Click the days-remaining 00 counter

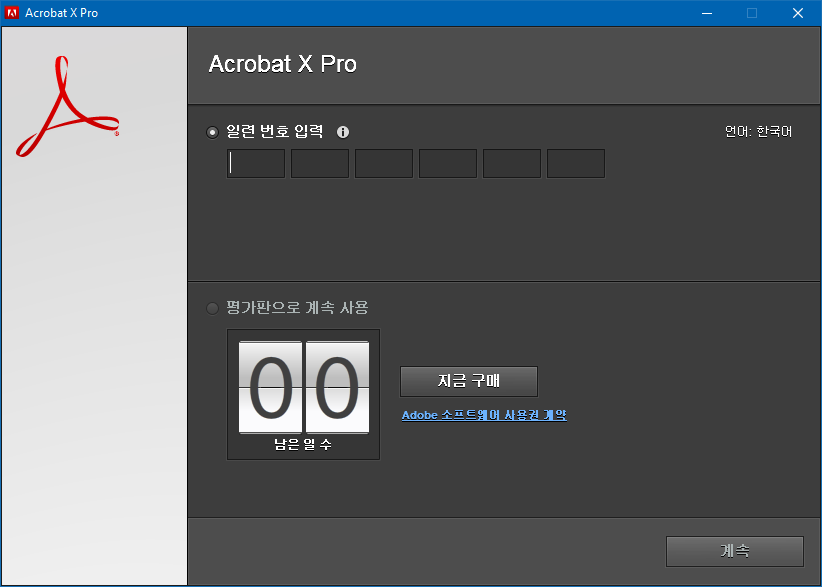[304, 387]
